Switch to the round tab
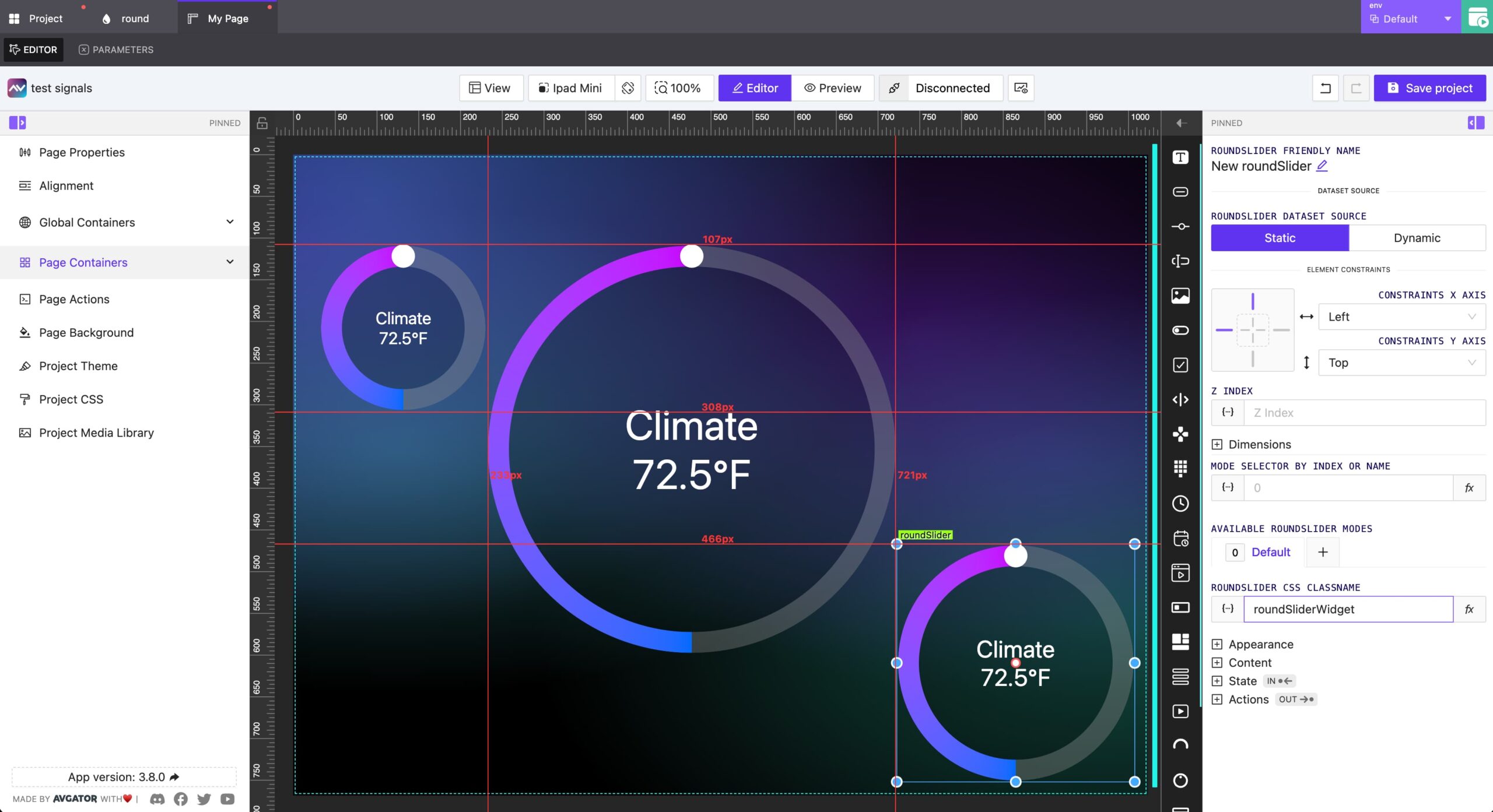 pyautogui.click(x=134, y=19)
